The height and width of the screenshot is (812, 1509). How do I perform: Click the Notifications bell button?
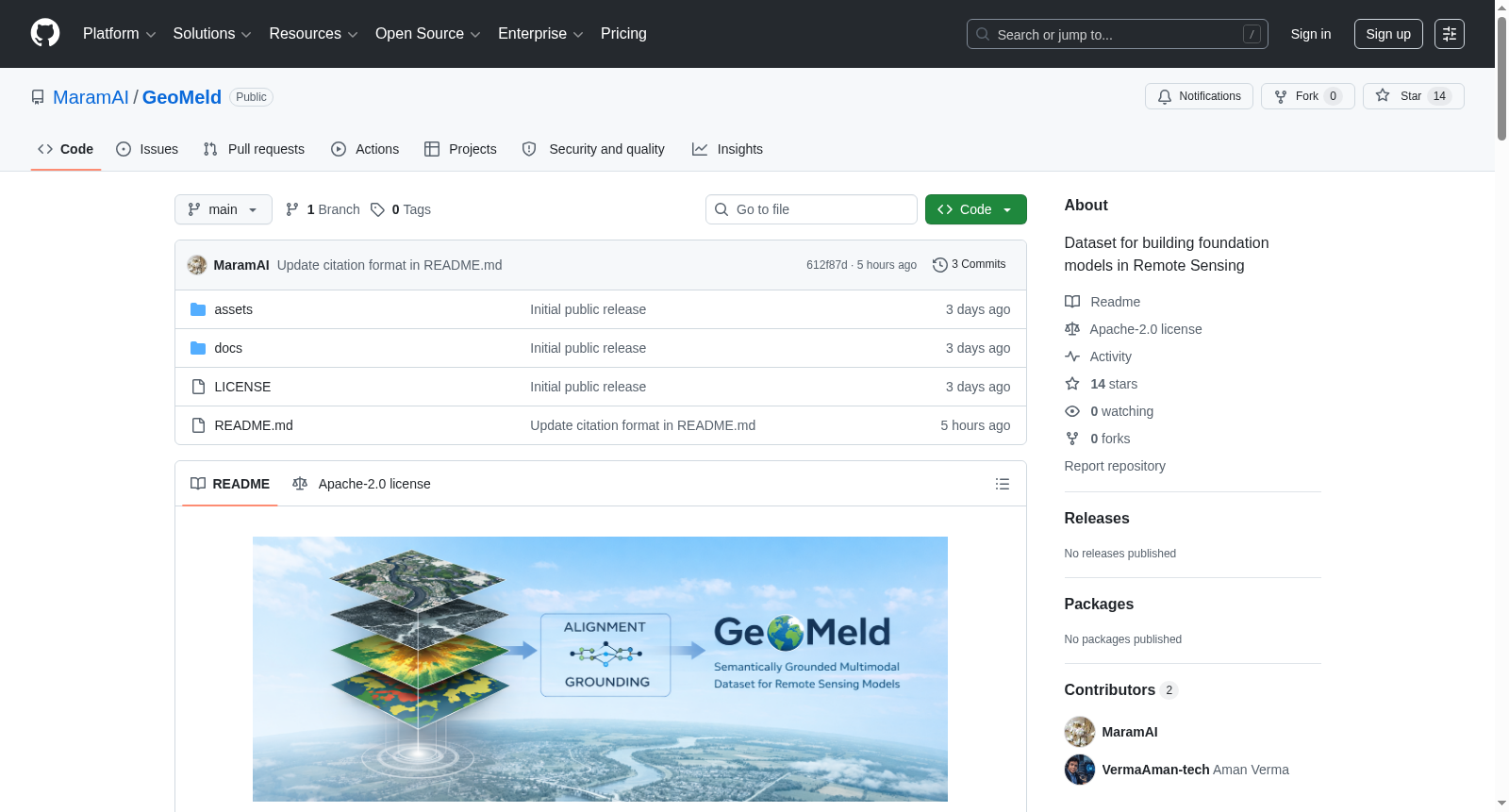tap(1199, 96)
